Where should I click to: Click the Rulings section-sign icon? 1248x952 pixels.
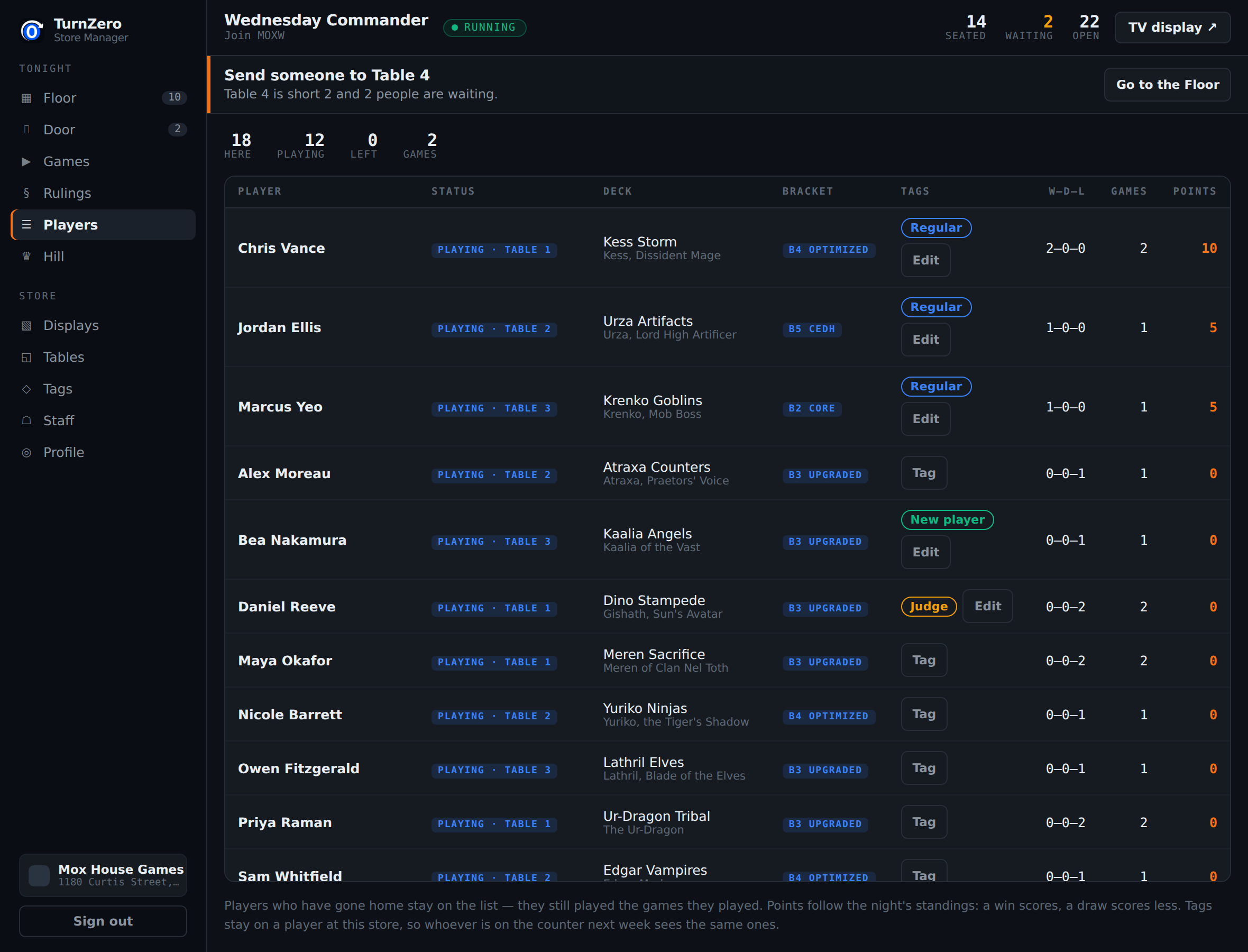(26, 193)
